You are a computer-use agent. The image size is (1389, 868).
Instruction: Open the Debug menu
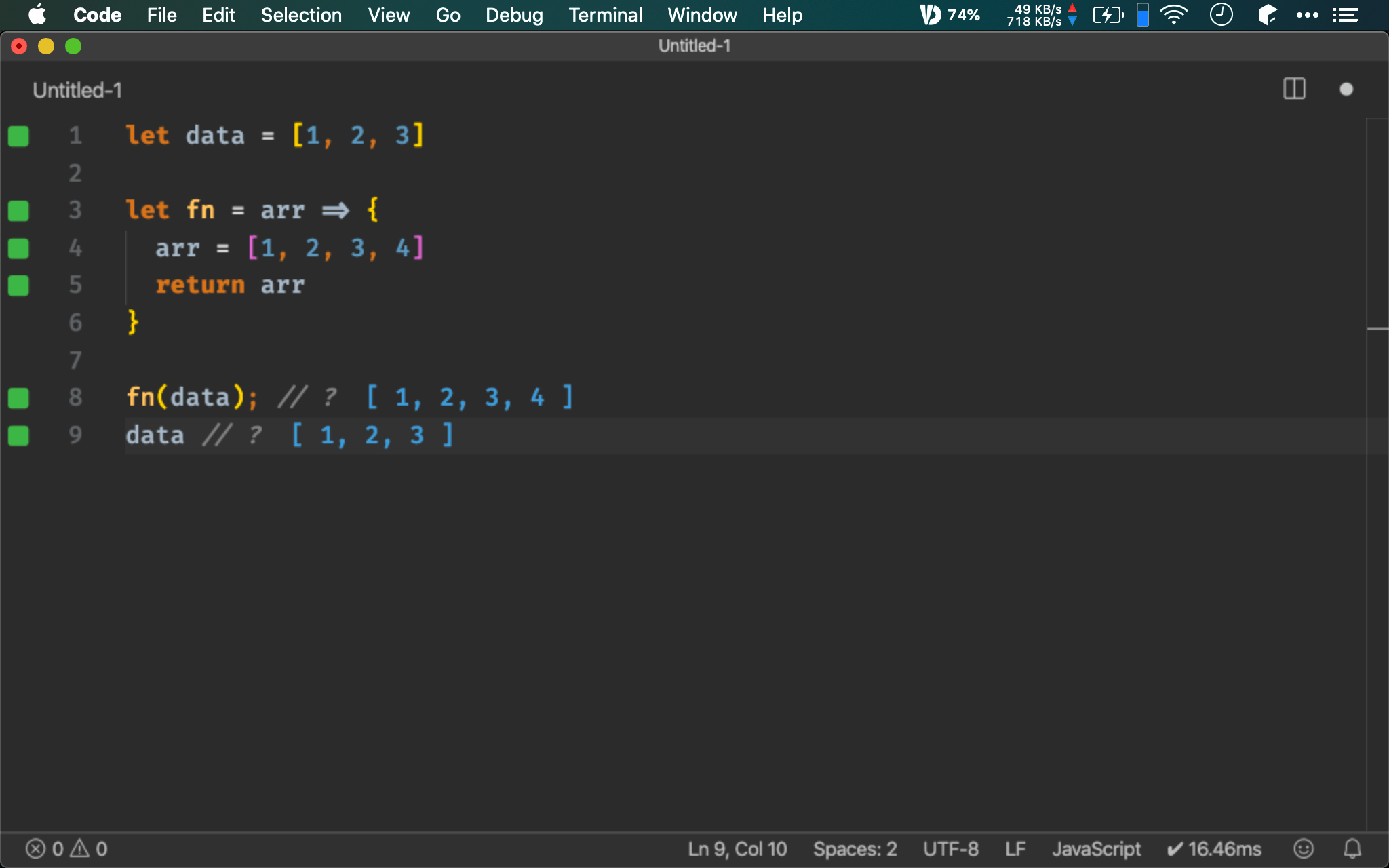click(x=514, y=15)
